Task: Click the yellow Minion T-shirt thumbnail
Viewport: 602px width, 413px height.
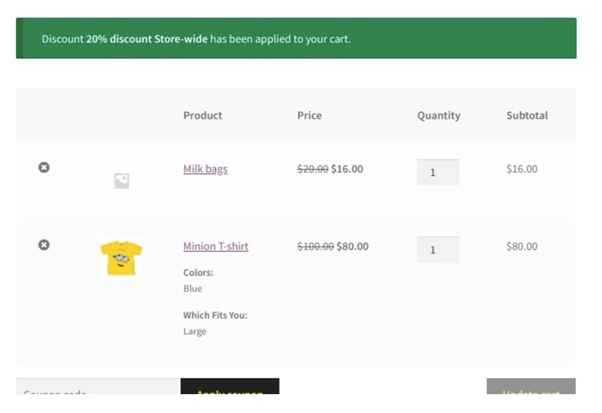Action: 121,258
